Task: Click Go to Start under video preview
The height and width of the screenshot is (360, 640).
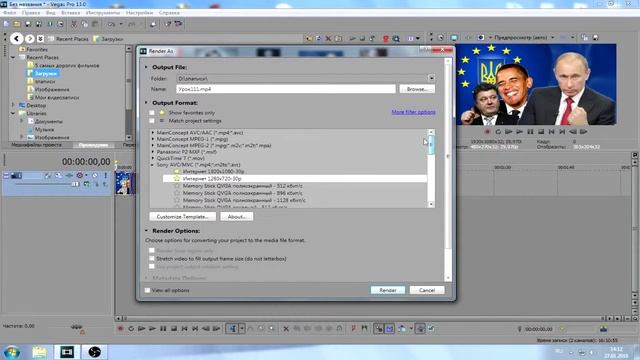Action: [551, 132]
